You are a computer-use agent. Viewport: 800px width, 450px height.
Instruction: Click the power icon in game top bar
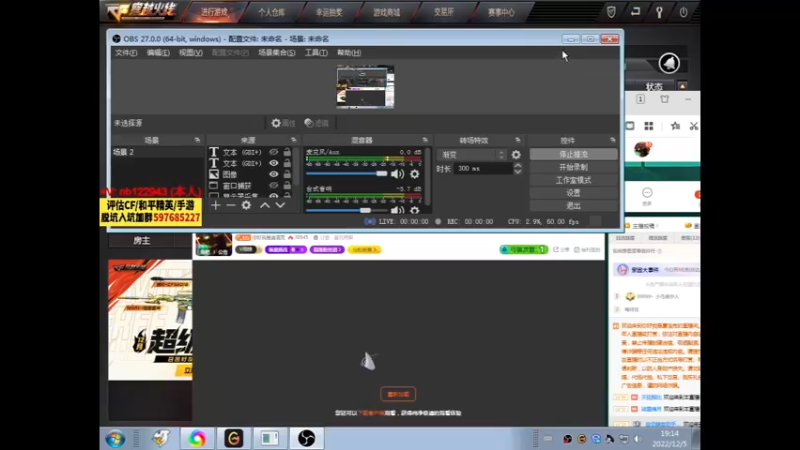point(683,12)
